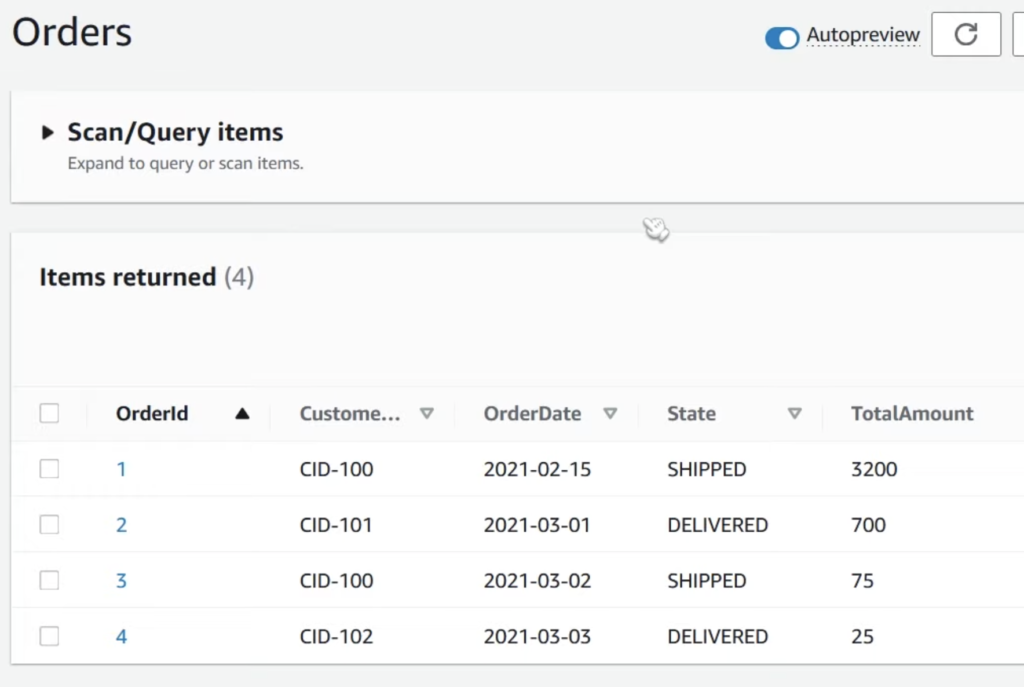Click the OrderDate column sort arrow

[x=610, y=414]
